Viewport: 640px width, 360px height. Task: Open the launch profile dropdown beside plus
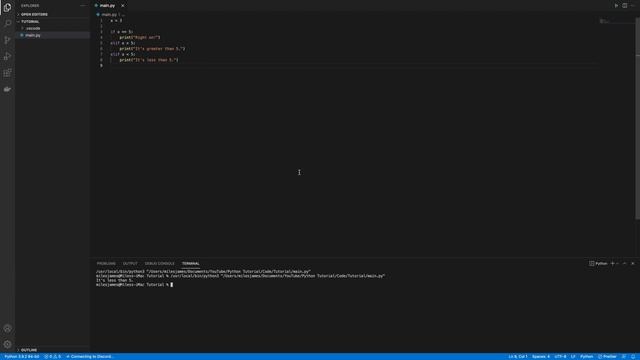[x=618, y=264]
